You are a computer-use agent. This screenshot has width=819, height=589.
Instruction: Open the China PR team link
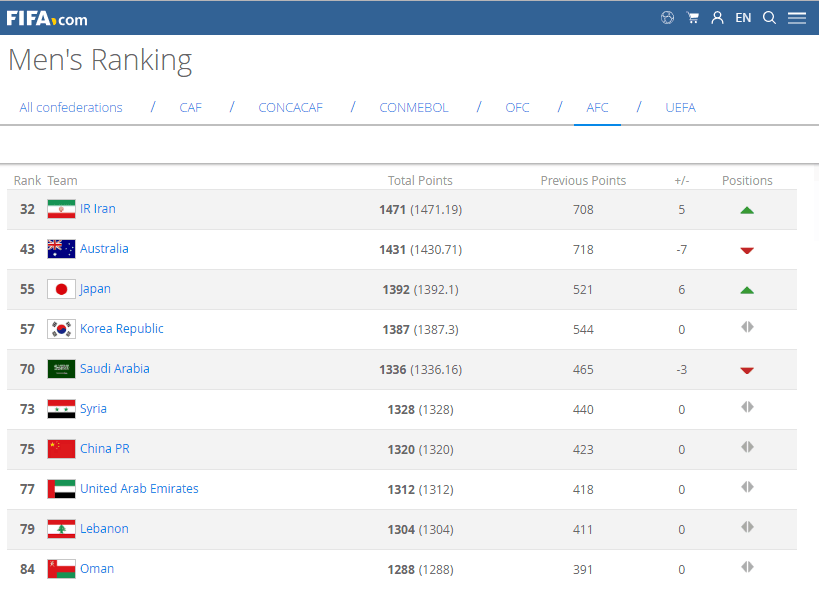tap(104, 449)
